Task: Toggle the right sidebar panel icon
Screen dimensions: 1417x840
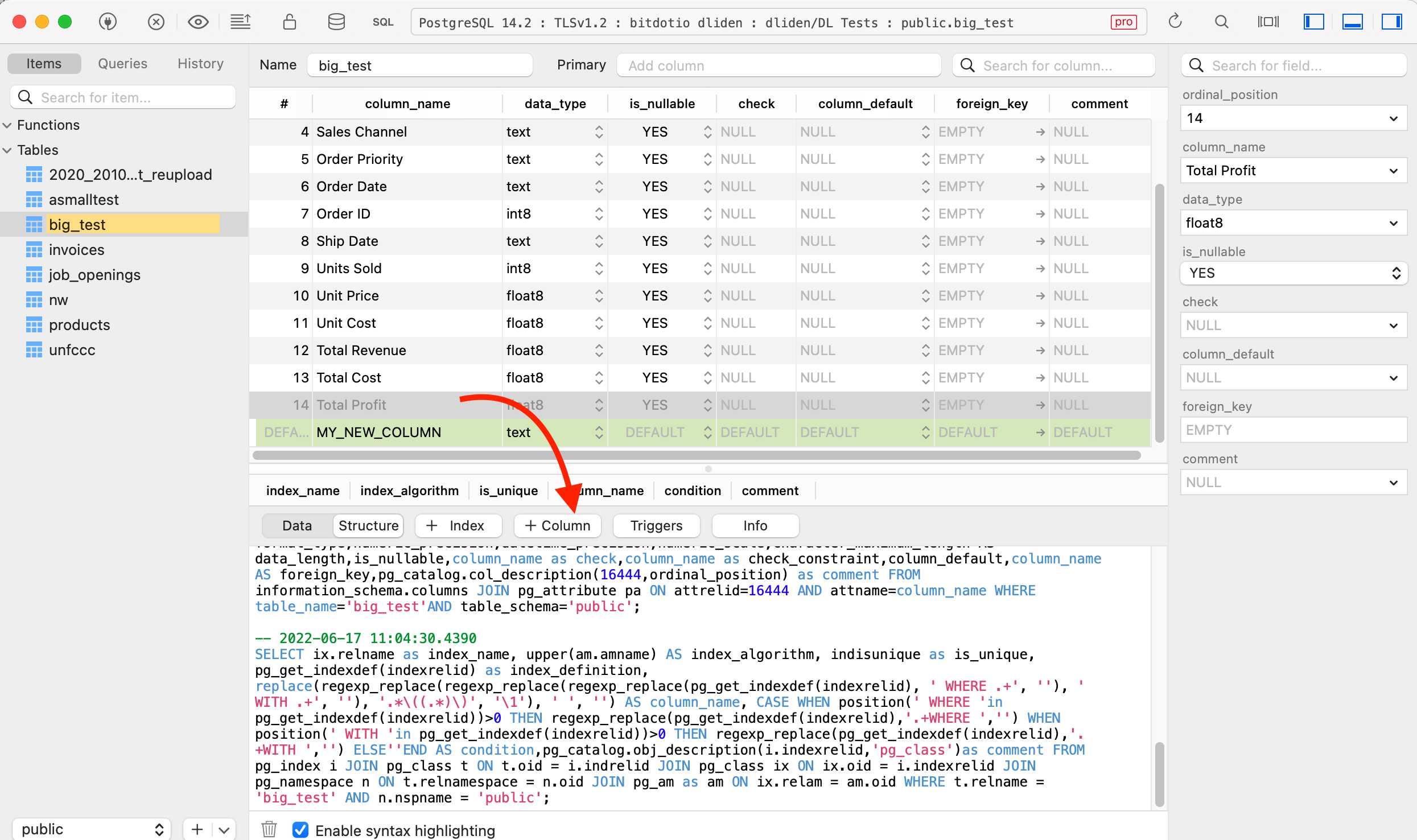Action: point(1391,22)
